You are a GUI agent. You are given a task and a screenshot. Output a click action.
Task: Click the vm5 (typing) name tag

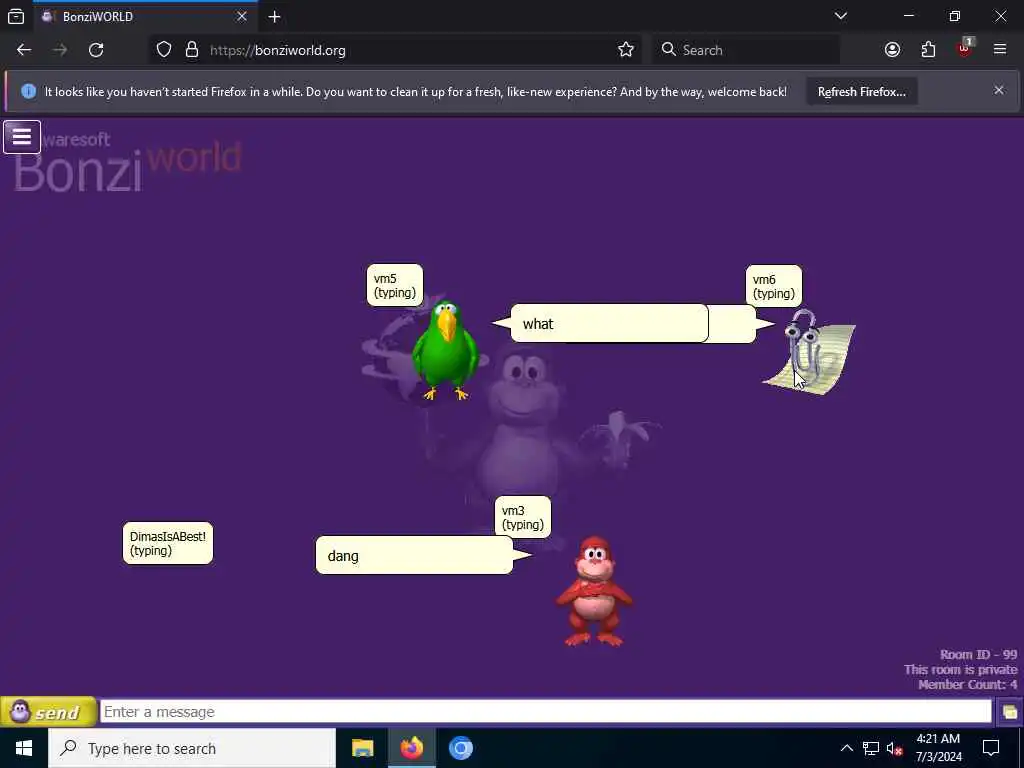394,285
